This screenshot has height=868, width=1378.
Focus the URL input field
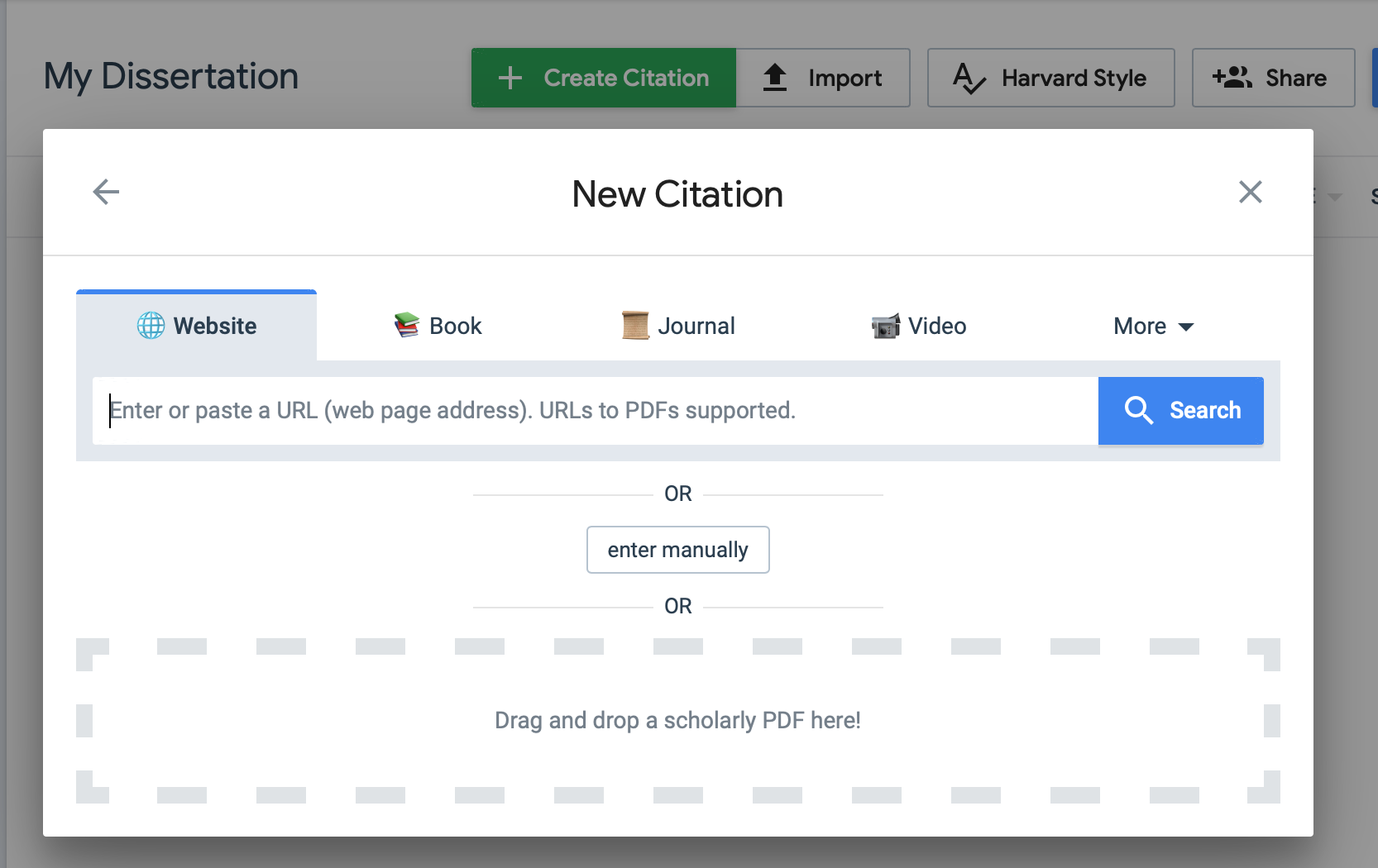(x=596, y=411)
